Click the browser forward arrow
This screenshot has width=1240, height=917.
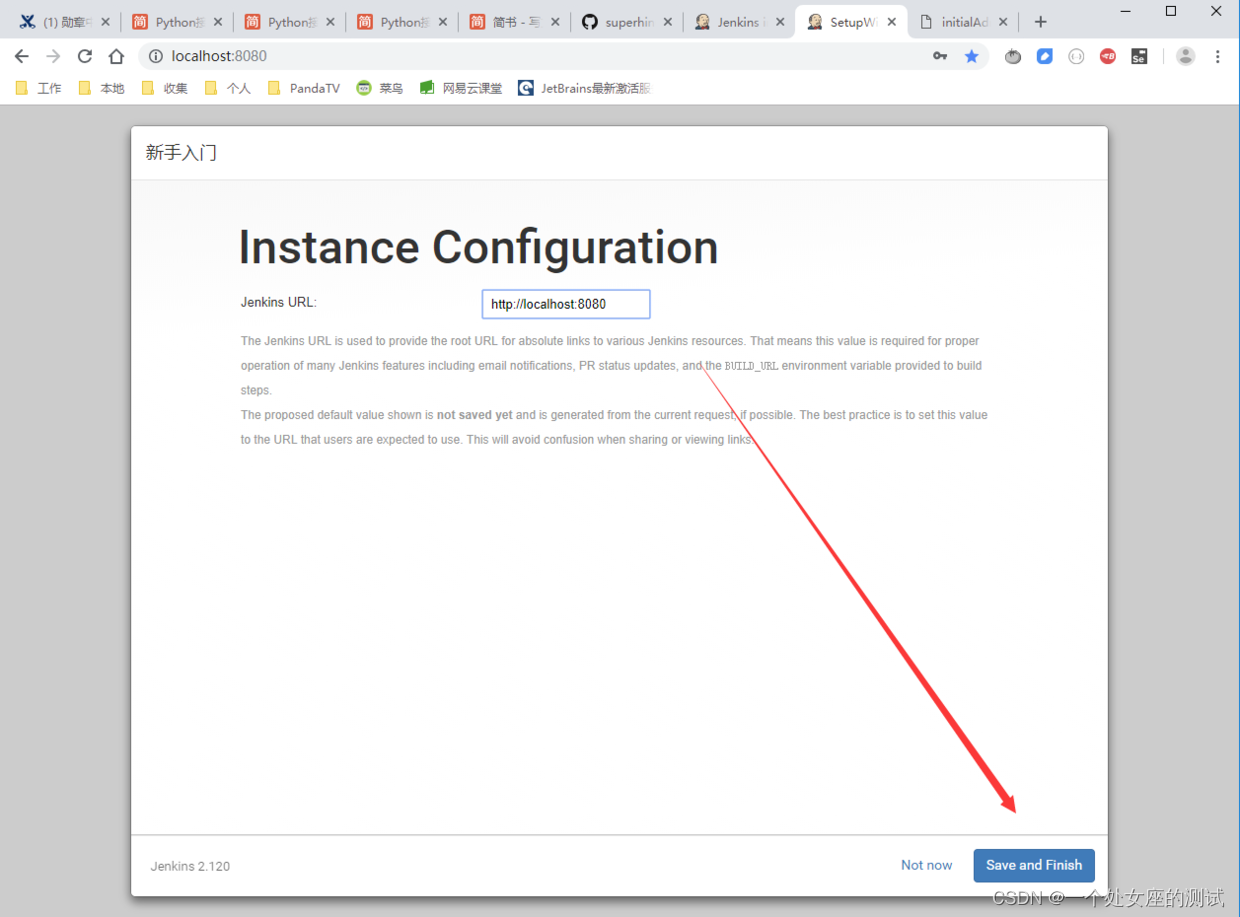point(53,56)
